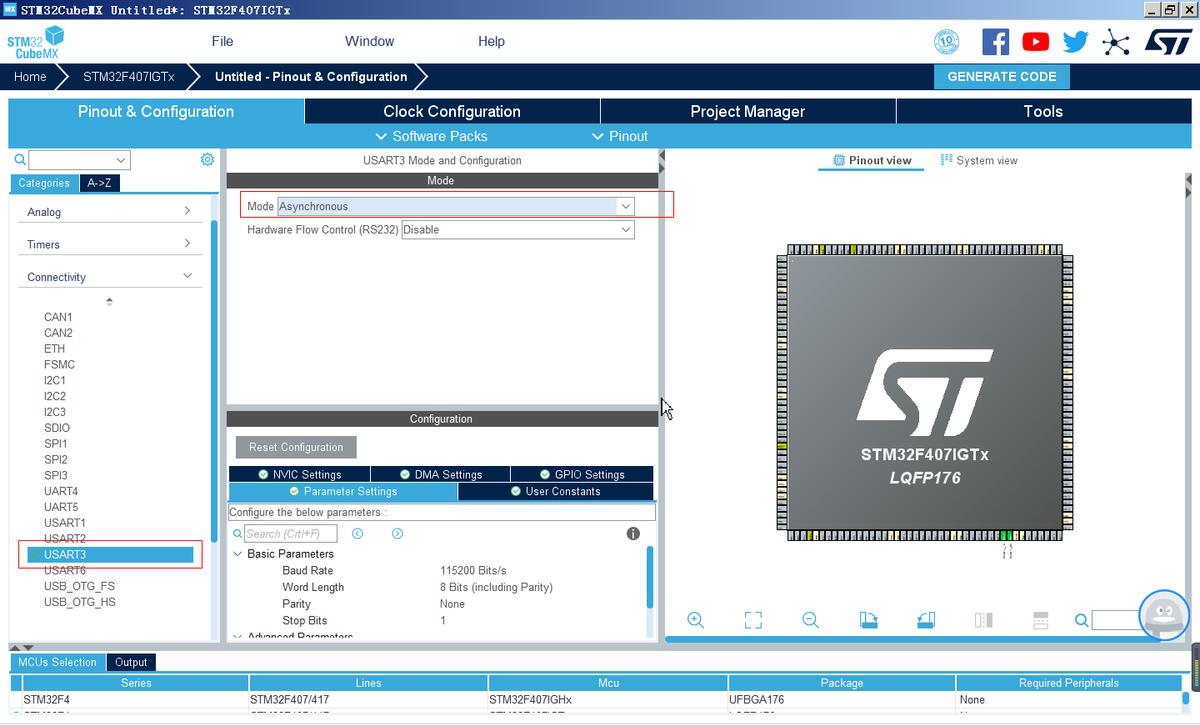Collapse the Basic Parameters group
1200x727 pixels.
coord(238,554)
